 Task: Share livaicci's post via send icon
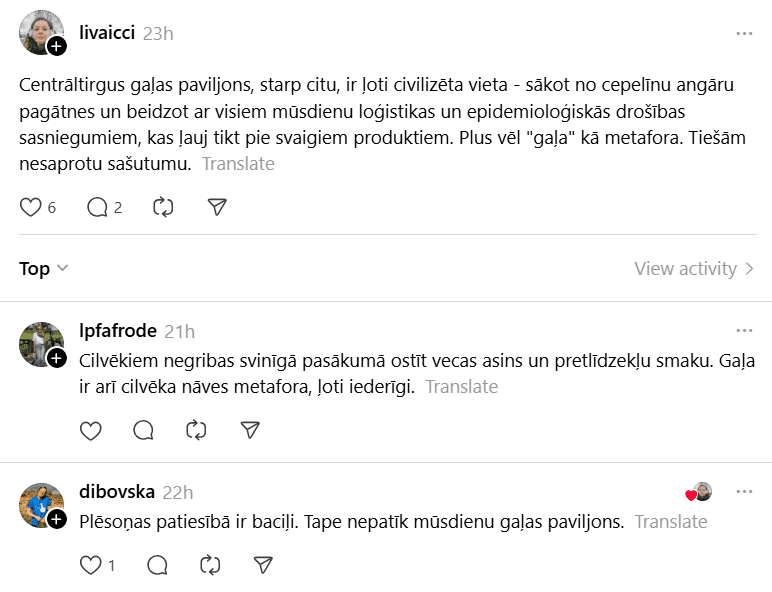(217, 207)
